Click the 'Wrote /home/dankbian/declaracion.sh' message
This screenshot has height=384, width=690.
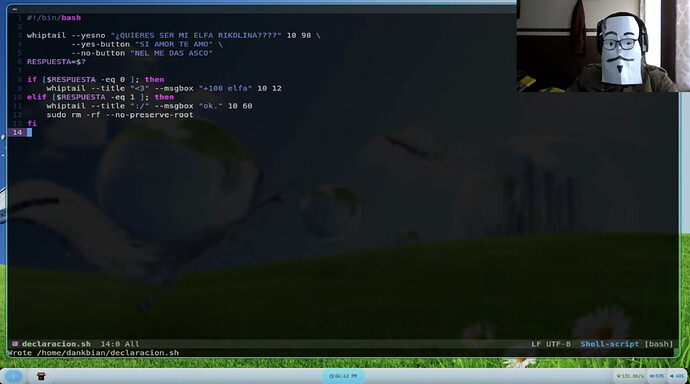(x=93, y=353)
